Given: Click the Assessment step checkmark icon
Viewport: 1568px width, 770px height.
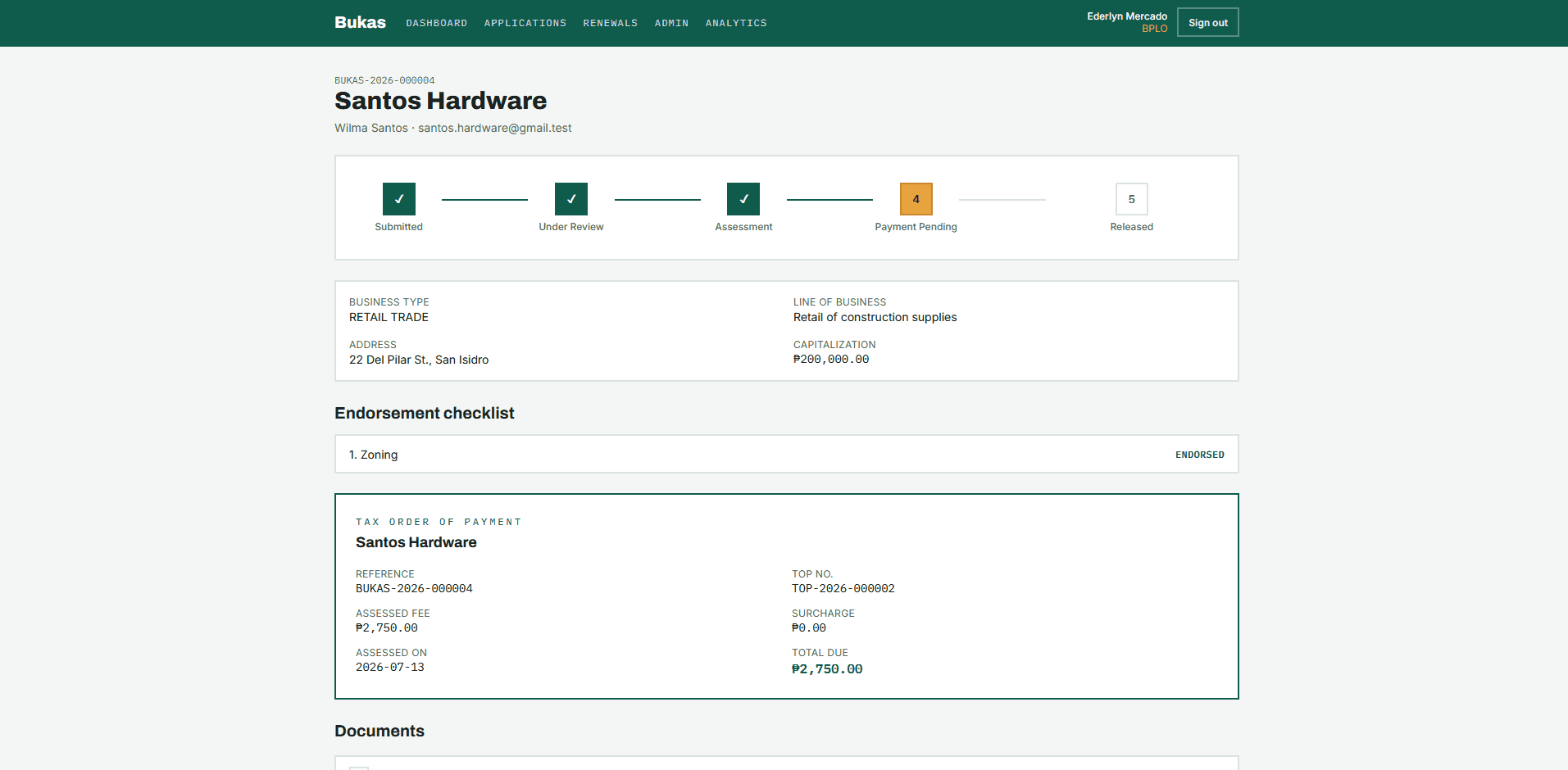Looking at the screenshot, I should [x=743, y=199].
